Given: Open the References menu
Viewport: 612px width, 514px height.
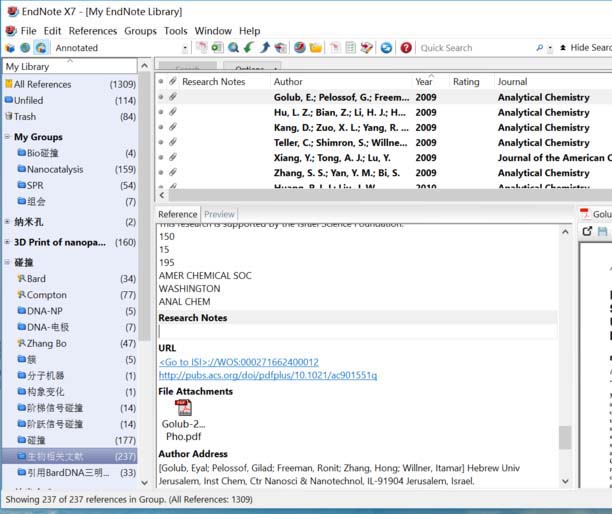Looking at the screenshot, I should (92, 31).
